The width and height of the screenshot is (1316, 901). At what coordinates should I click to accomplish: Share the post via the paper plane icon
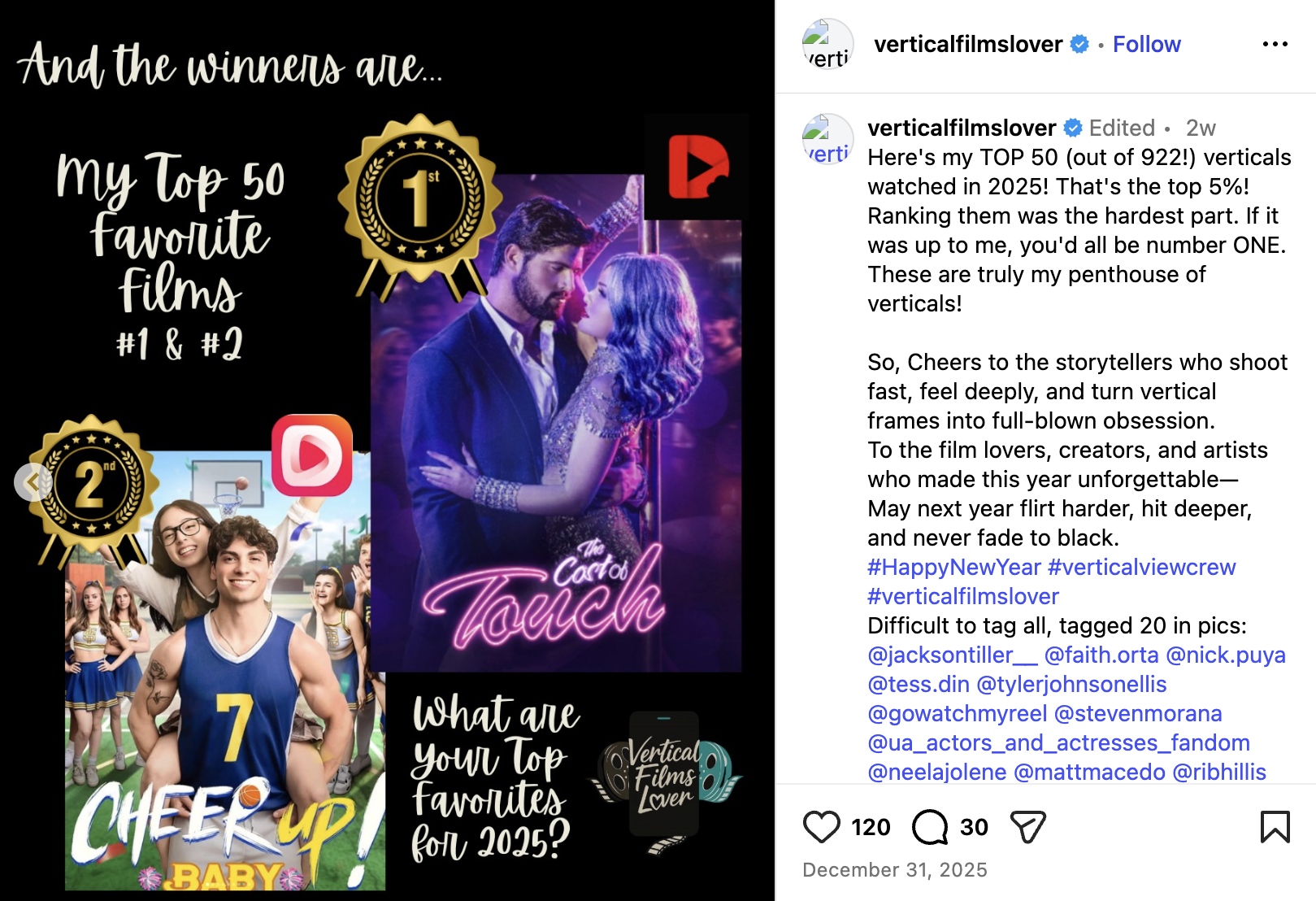click(1027, 827)
